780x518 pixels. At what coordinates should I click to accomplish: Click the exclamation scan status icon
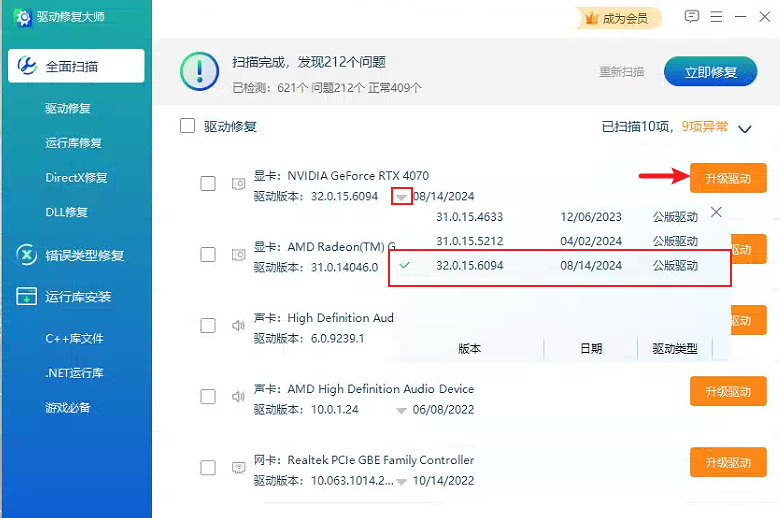(x=199, y=72)
